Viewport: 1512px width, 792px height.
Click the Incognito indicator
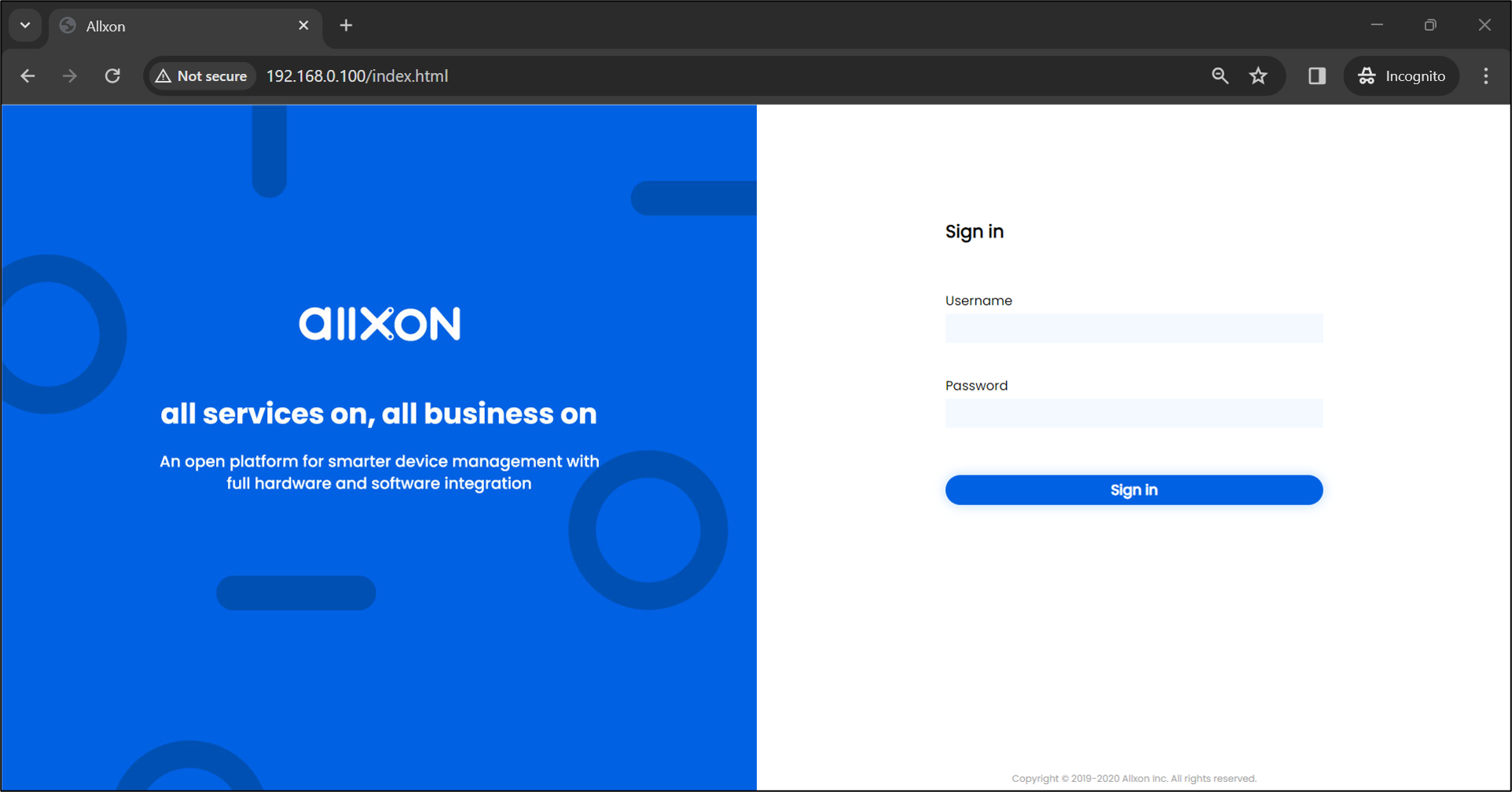pos(1401,76)
